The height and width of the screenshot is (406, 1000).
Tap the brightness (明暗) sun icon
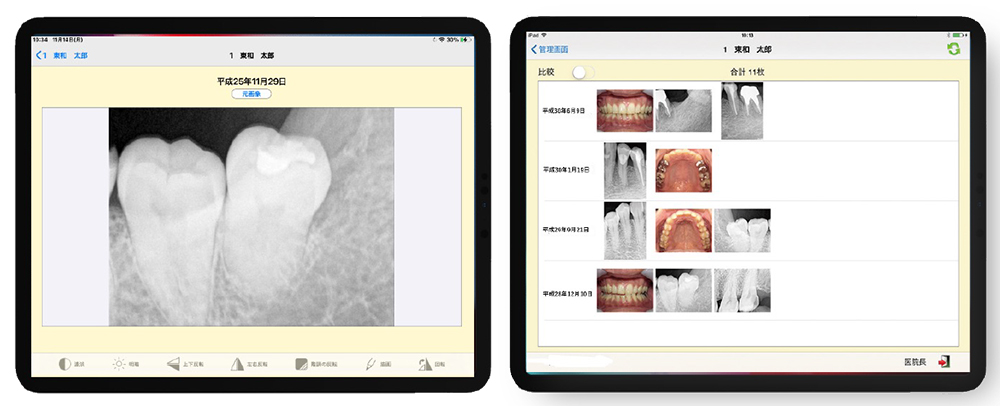tap(118, 364)
